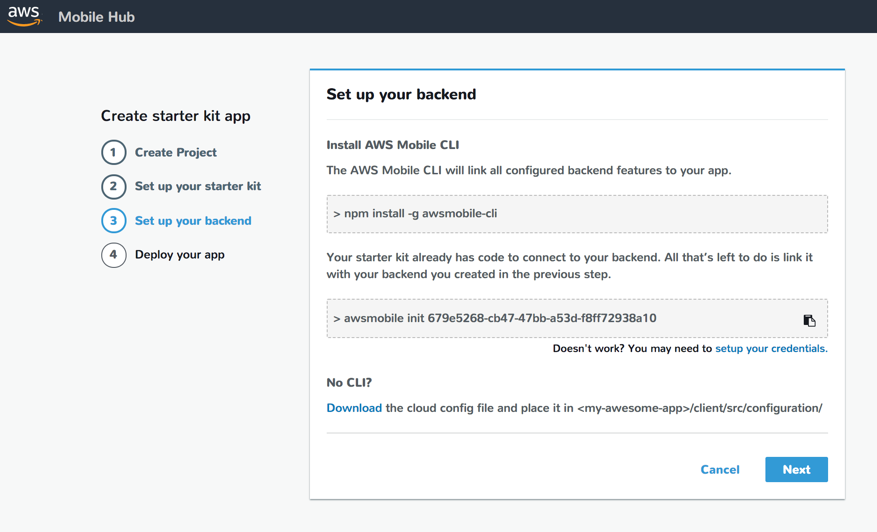877x532 pixels.
Task: Click the Install AWS Mobile CLI subheading
Action: [x=393, y=145]
